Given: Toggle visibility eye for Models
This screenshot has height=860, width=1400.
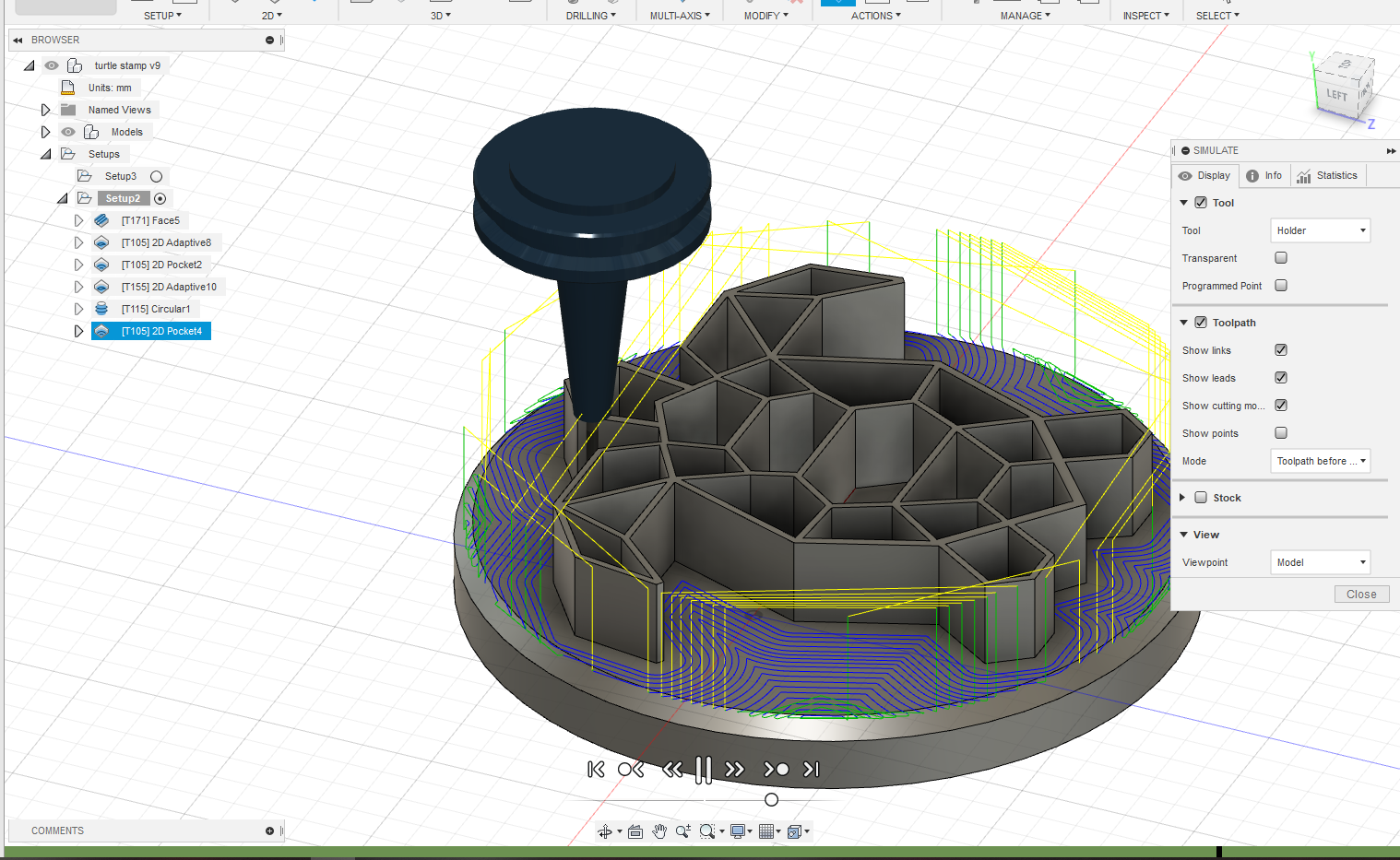Looking at the screenshot, I should (x=68, y=132).
